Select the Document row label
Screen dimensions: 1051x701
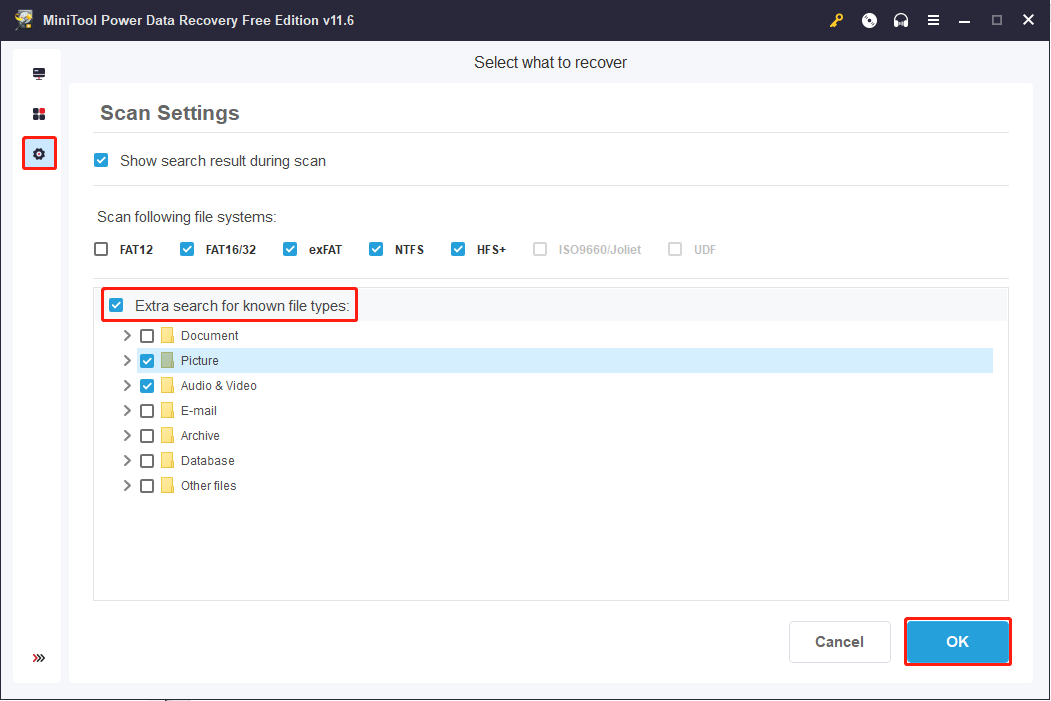(210, 335)
